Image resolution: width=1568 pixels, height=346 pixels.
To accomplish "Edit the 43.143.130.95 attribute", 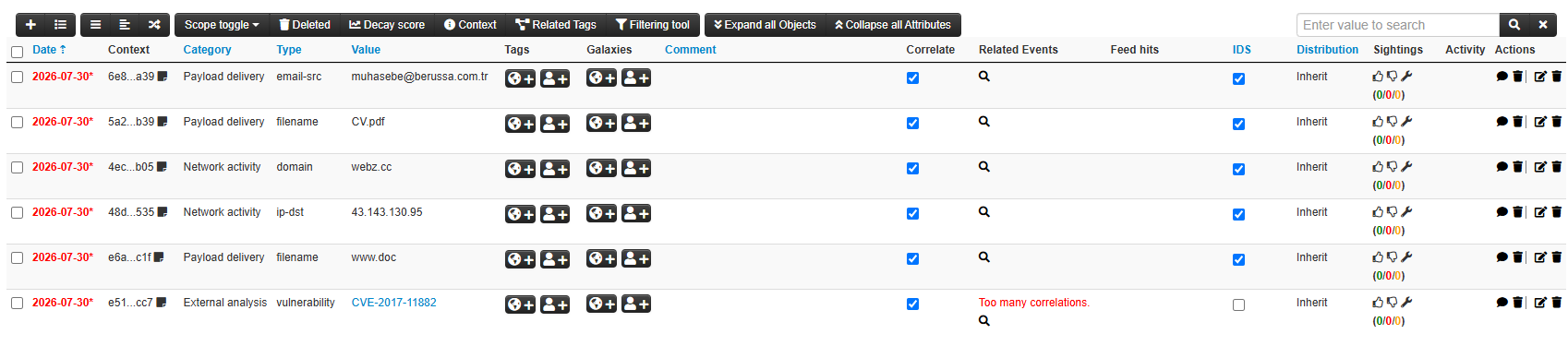I will [x=1540, y=212].
